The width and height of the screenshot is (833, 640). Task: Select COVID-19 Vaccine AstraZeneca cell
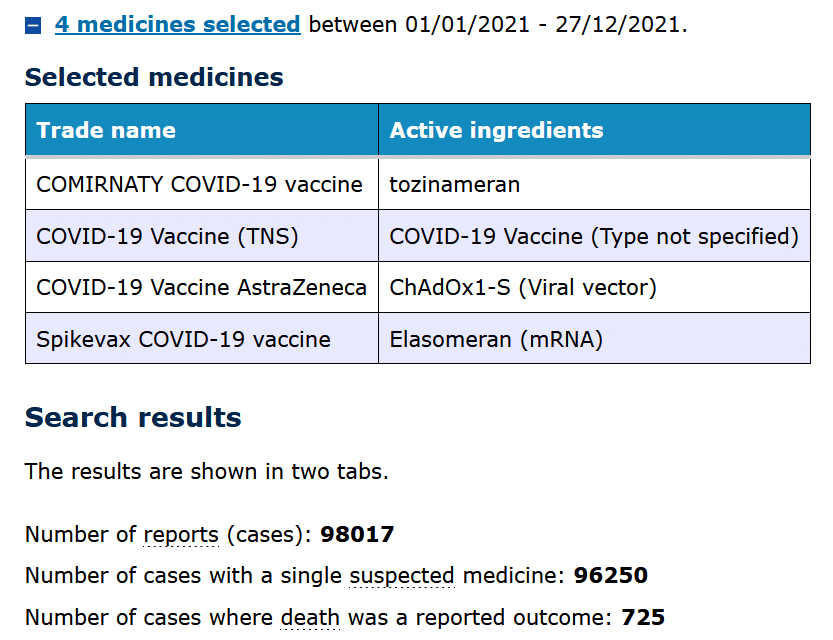[202, 287]
